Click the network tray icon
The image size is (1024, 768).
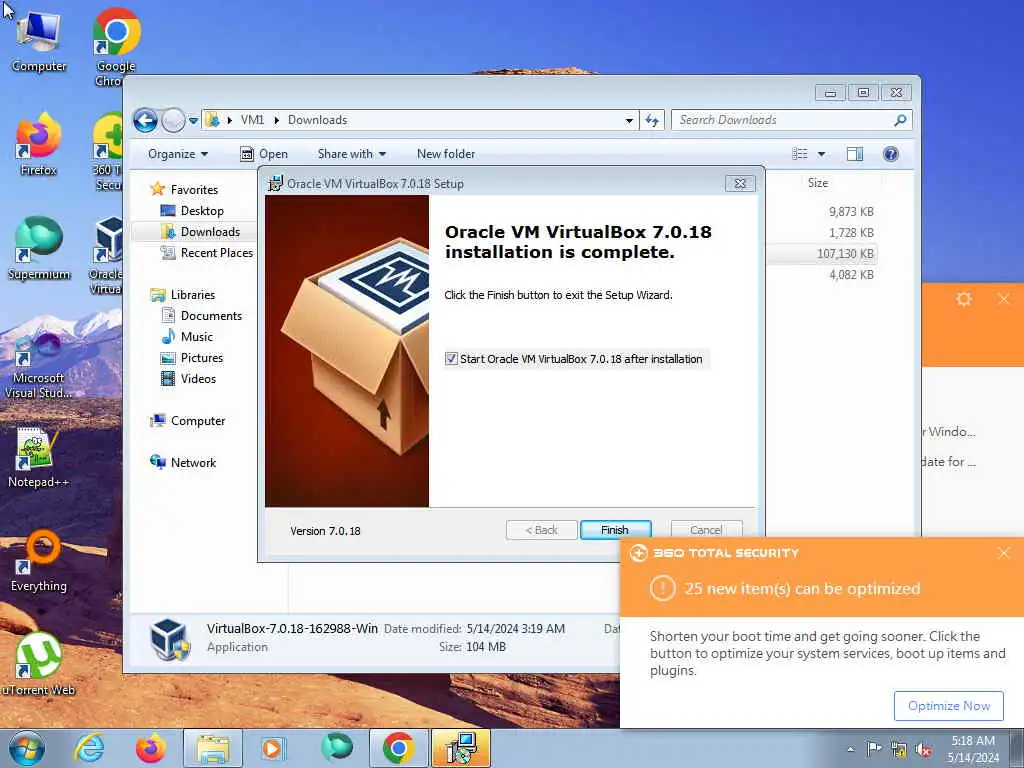pyautogui.click(x=899, y=749)
